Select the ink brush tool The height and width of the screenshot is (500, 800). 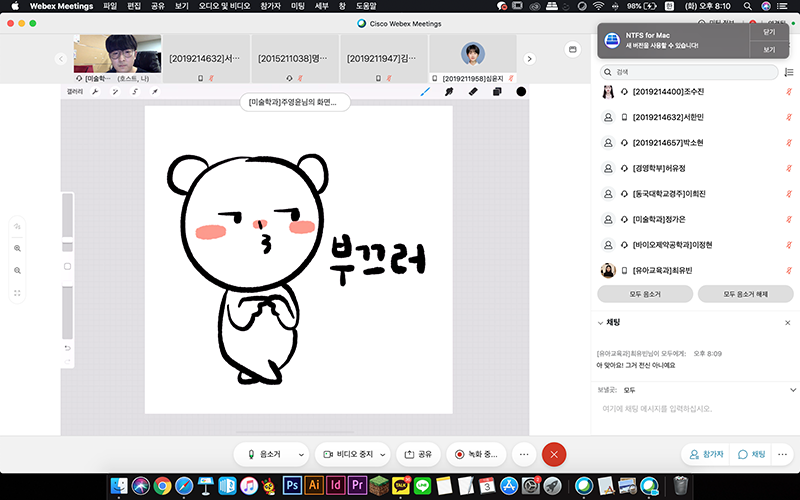pos(449,92)
